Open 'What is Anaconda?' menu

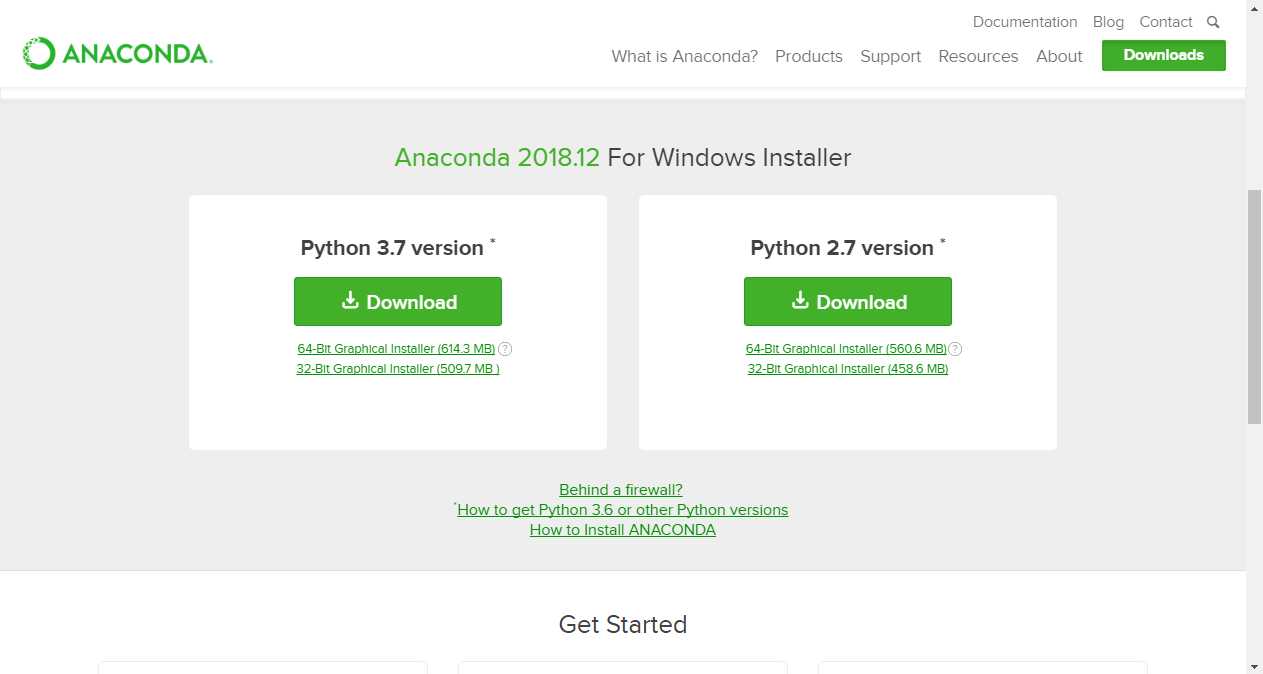coord(685,56)
